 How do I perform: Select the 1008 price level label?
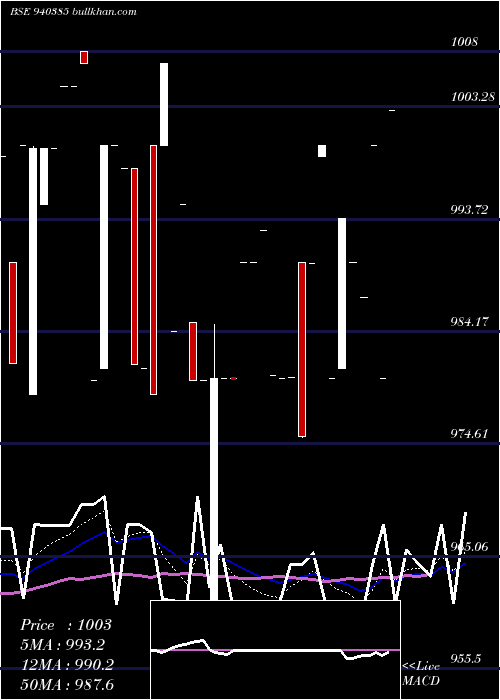click(464, 42)
